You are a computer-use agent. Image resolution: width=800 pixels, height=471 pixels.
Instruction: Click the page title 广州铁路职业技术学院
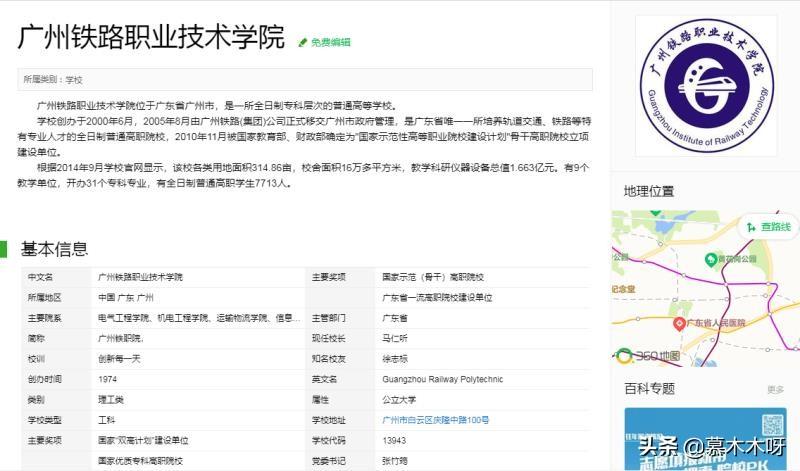[x=152, y=37]
